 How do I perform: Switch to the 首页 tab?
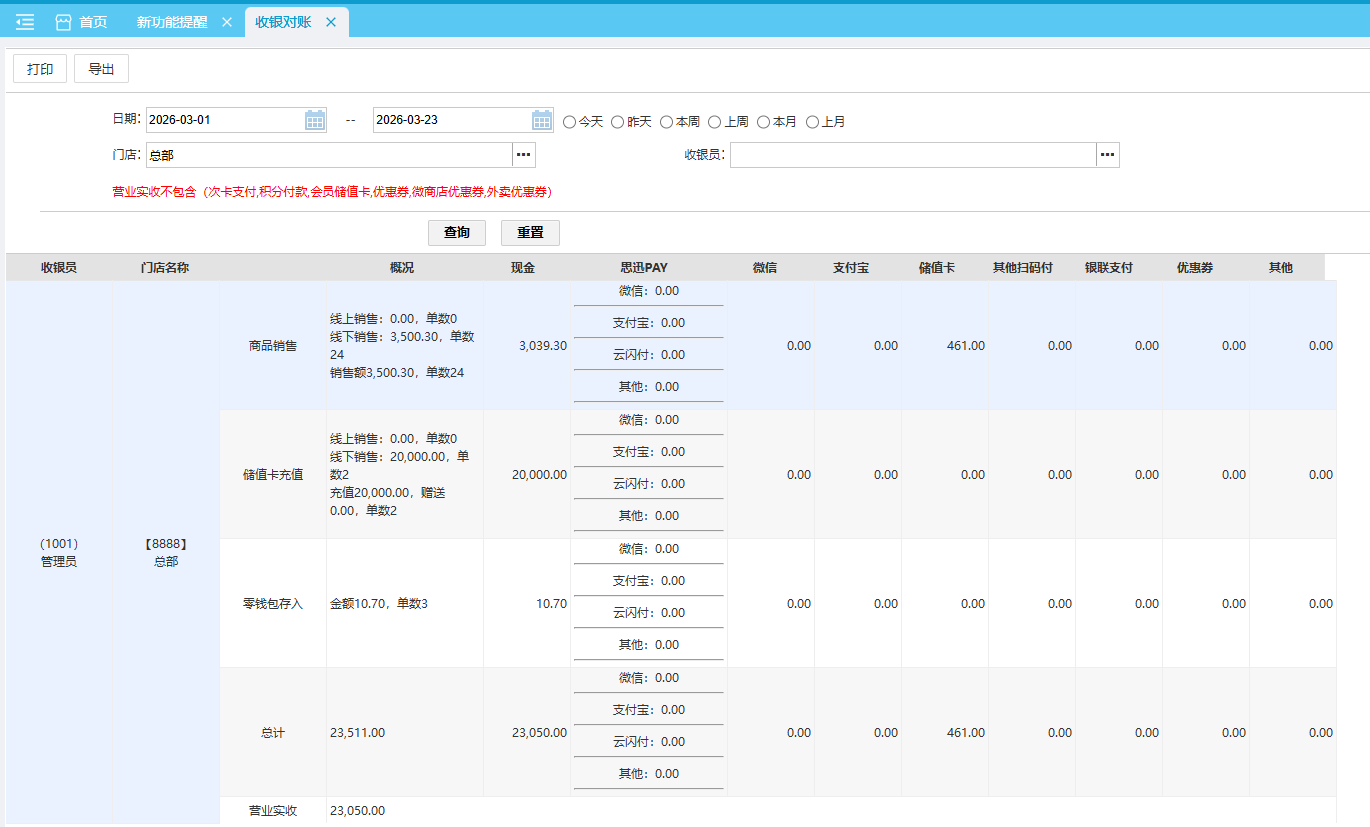(93, 22)
